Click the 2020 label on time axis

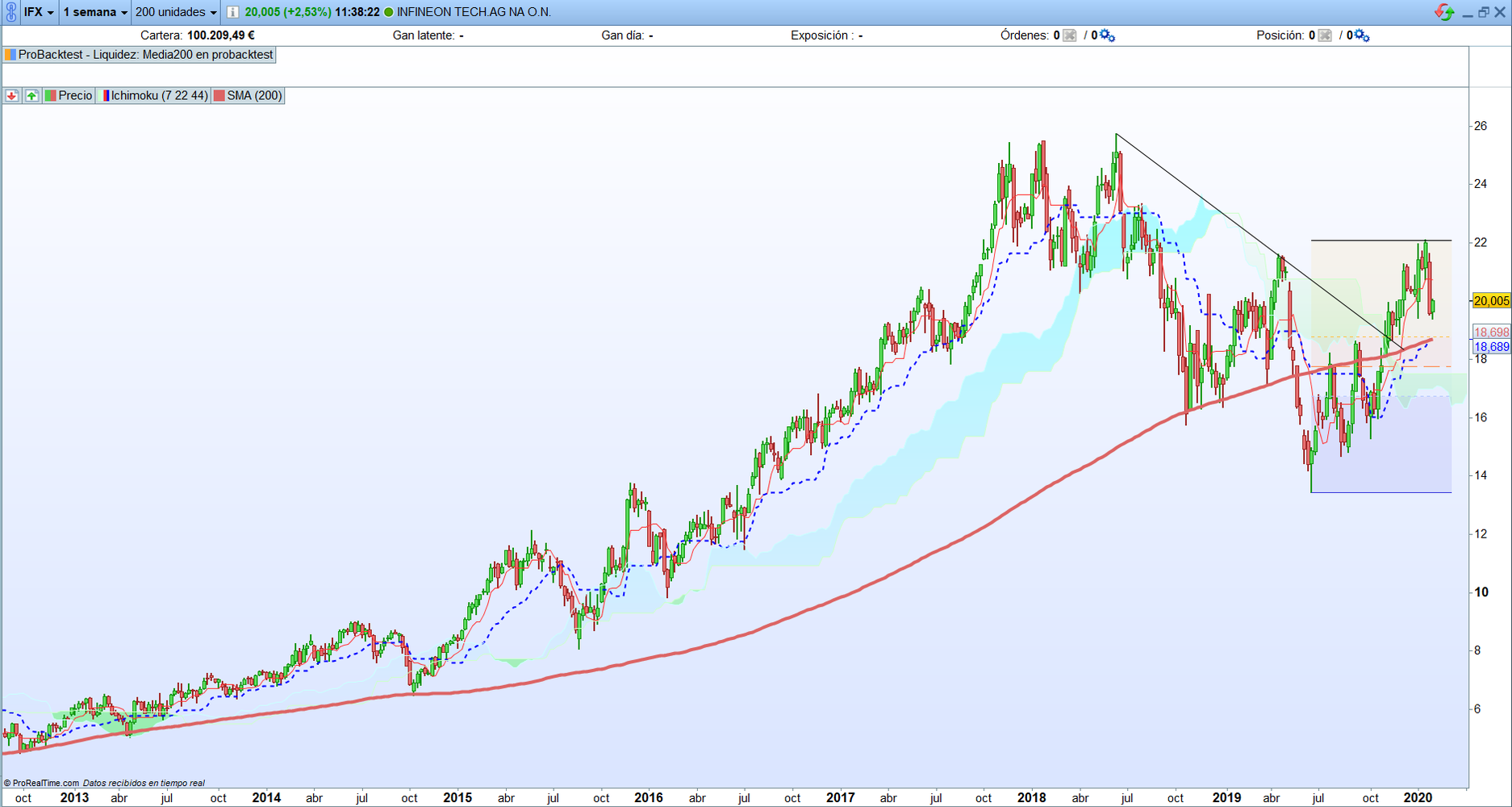coord(1418,798)
